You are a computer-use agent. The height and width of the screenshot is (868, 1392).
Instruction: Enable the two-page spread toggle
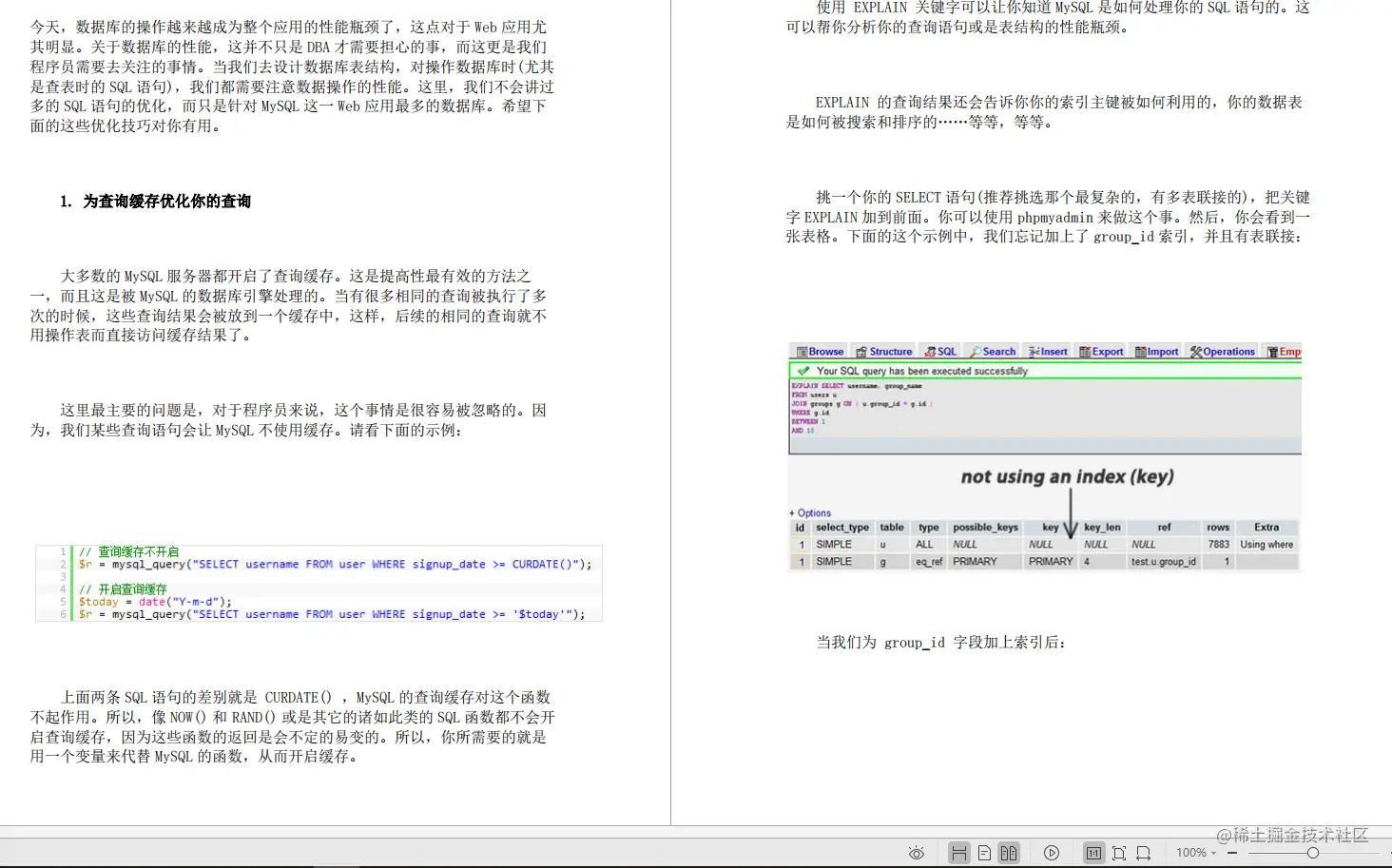point(1009,853)
